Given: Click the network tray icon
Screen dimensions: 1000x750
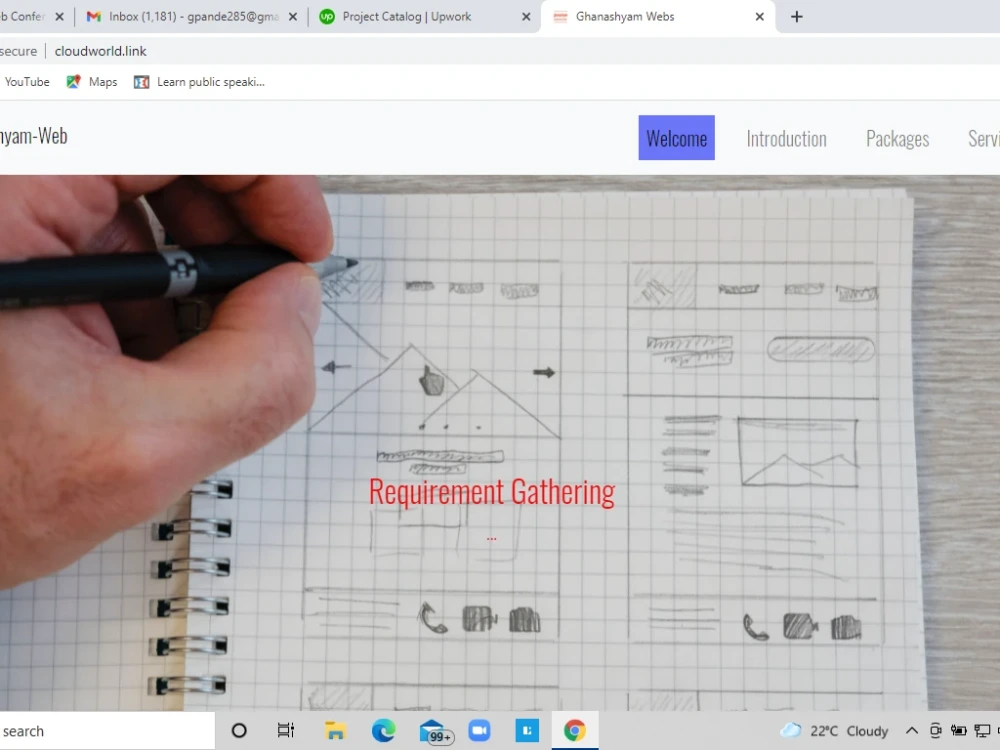Looking at the screenshot, I should pyautogui.click(x=982, y=731).
